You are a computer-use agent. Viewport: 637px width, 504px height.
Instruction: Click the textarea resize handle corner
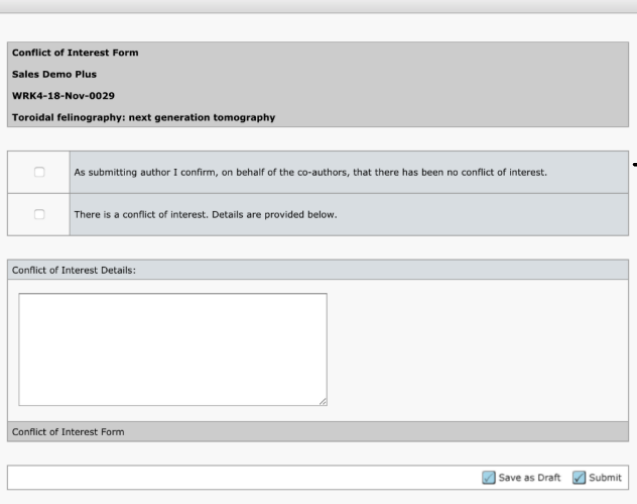(x=323, y=402)
